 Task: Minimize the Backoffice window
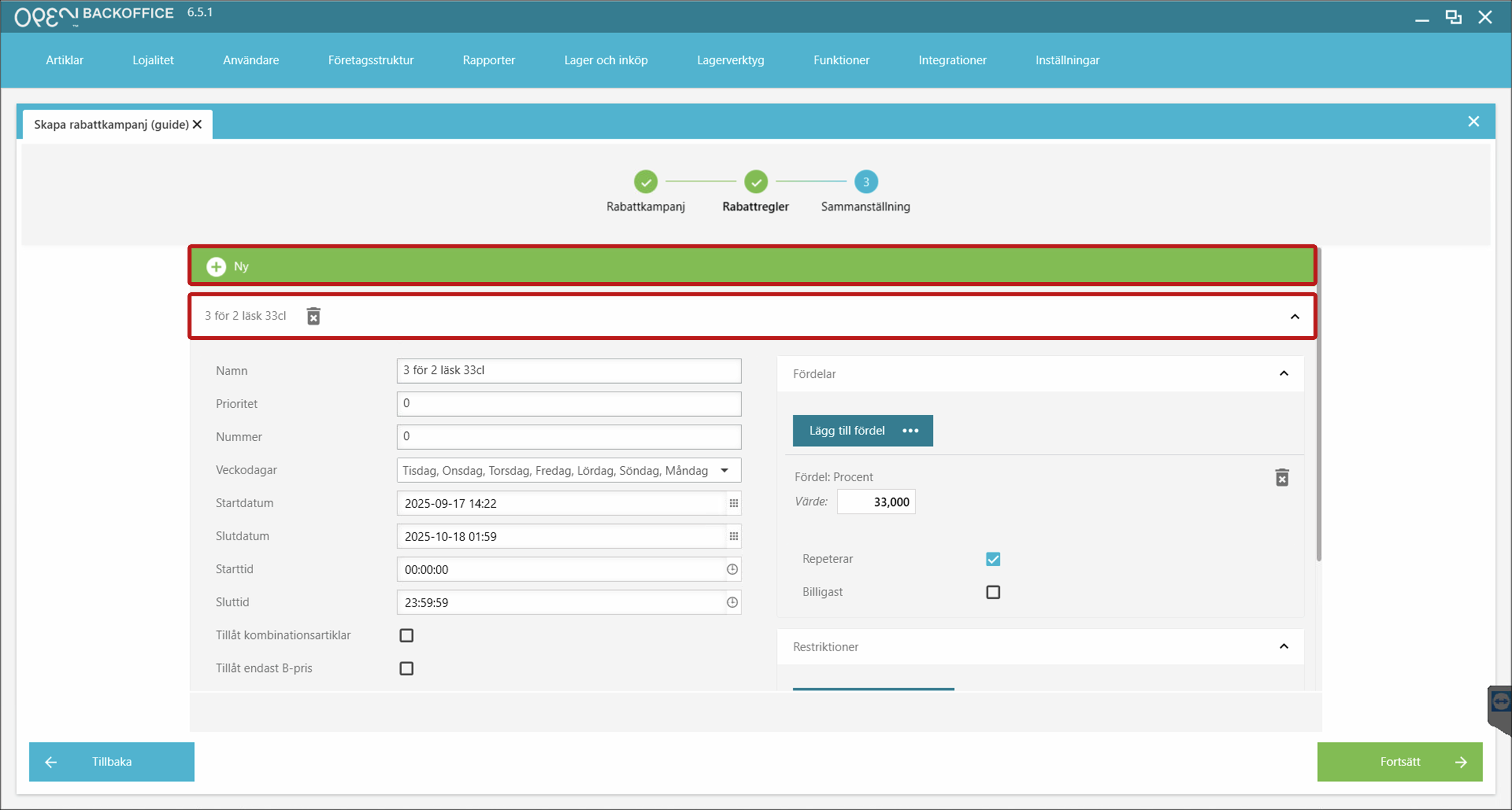coord(1421,20)
